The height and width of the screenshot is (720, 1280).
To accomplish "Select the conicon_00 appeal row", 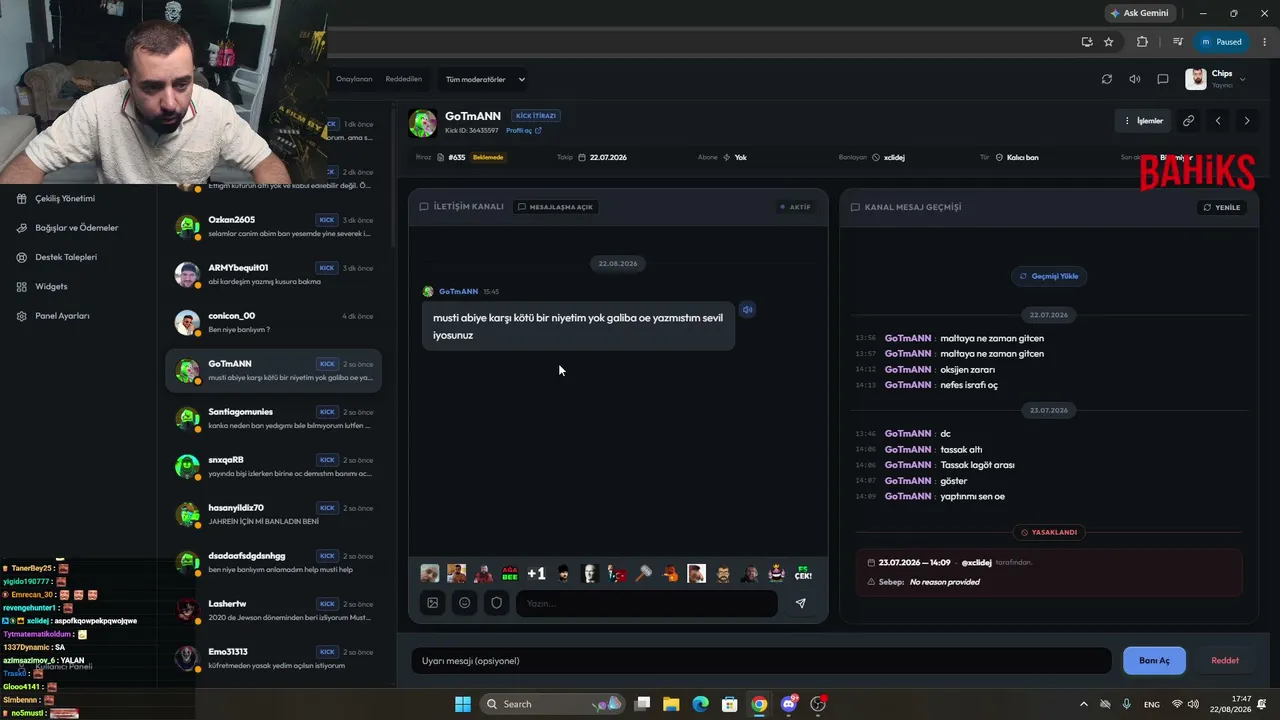I will 274,322.
